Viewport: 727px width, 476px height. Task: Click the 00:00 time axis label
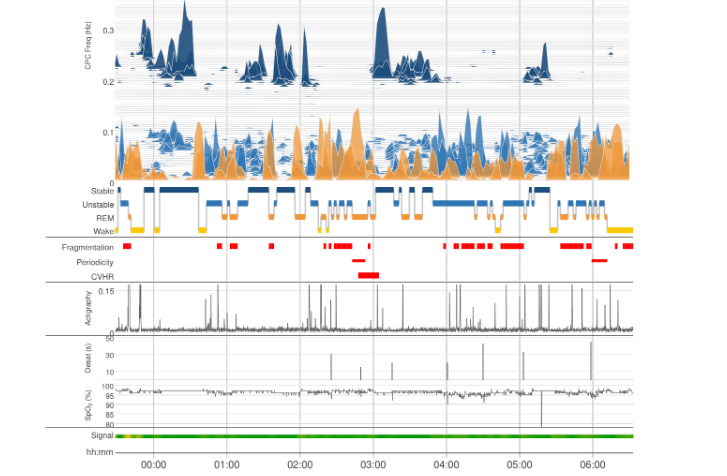pyautogui.click(x=153, y=465)
